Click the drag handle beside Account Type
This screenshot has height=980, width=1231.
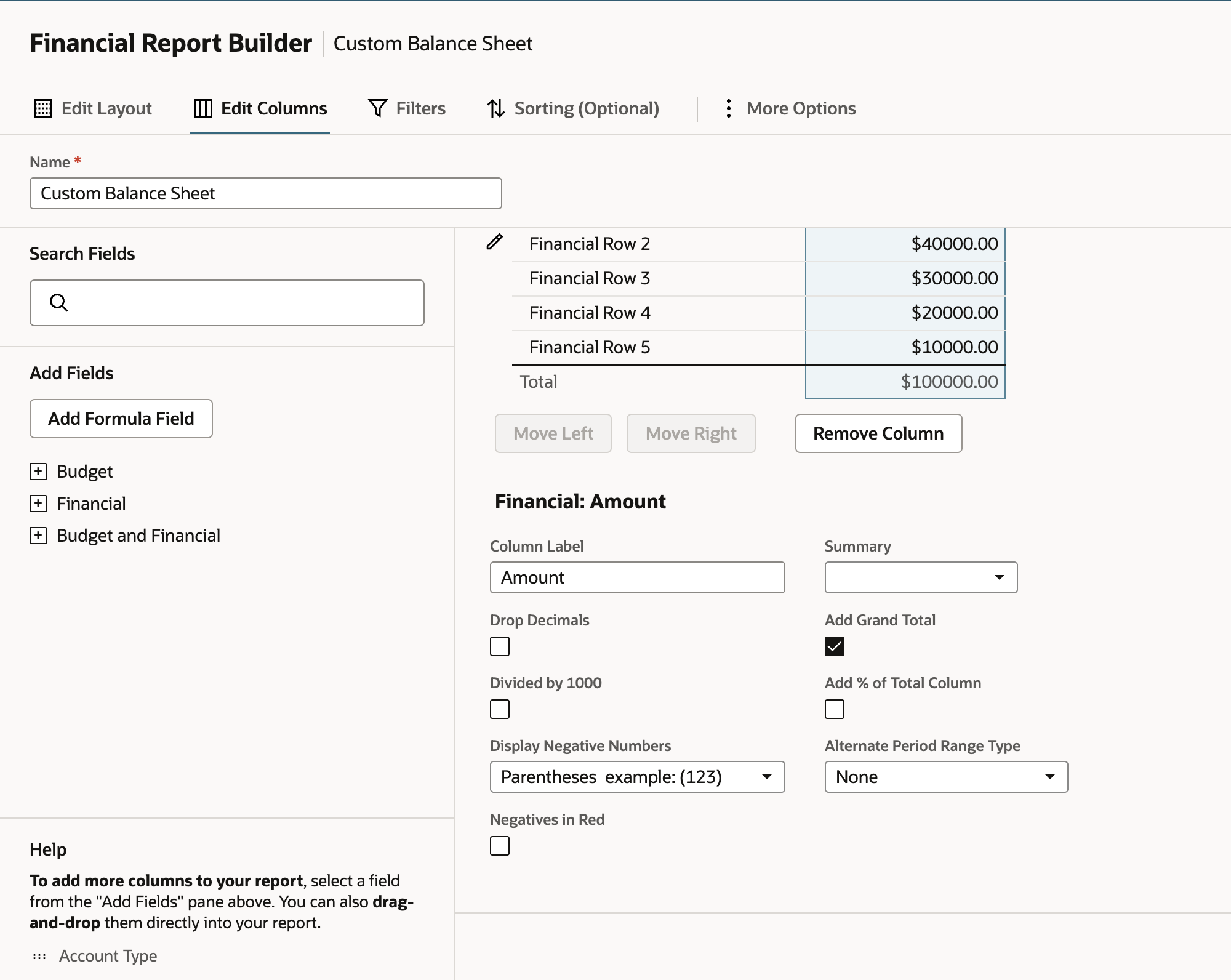[x=39, y=956]
